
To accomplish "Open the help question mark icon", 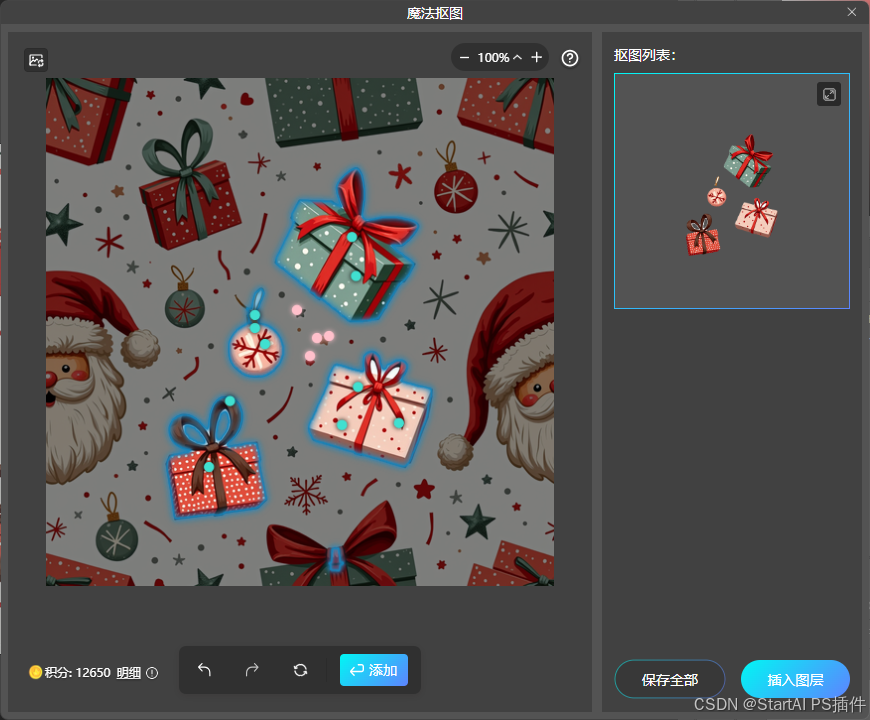I will pos(570,58).
